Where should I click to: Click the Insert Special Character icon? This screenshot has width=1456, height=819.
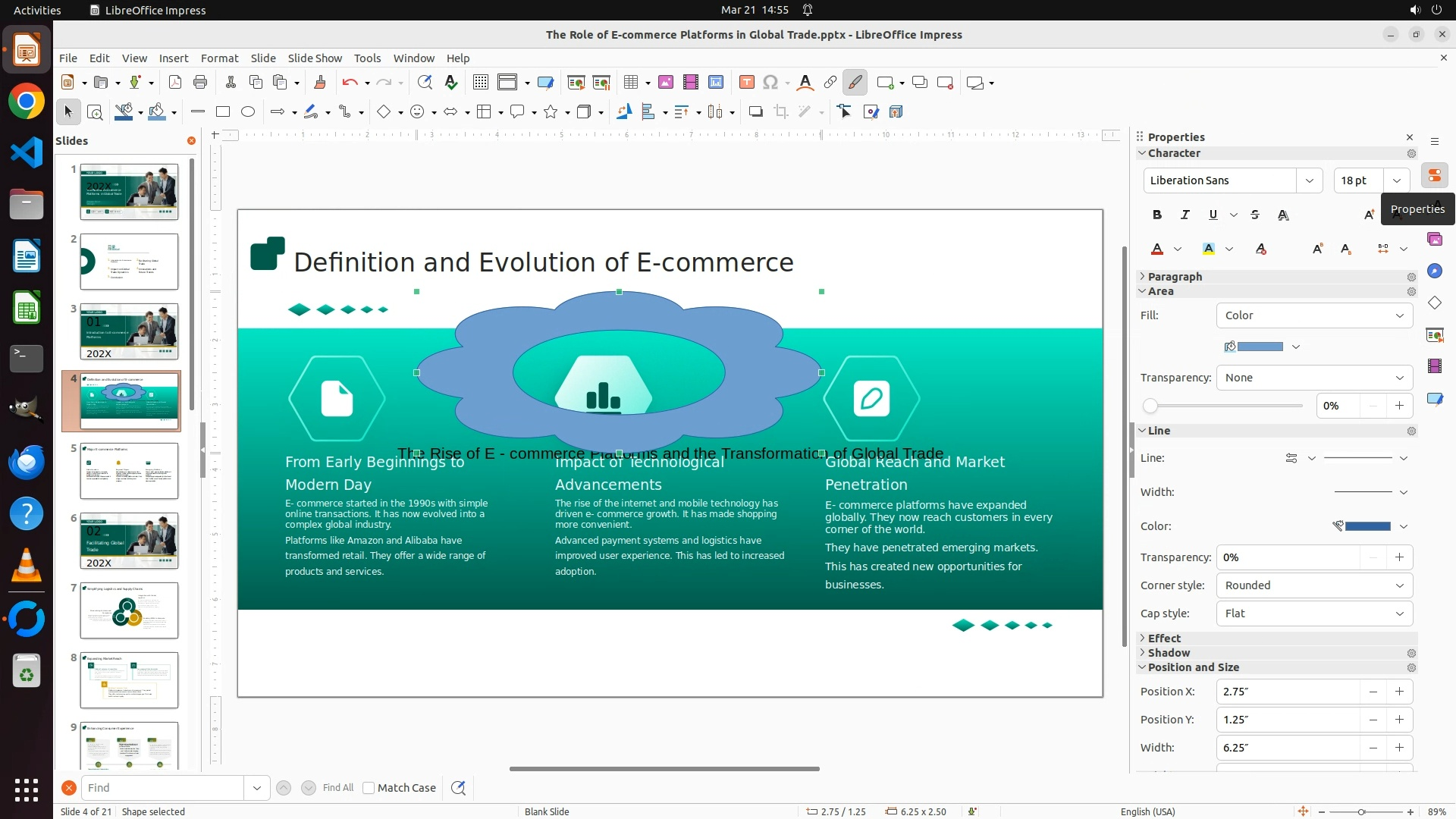770,83
